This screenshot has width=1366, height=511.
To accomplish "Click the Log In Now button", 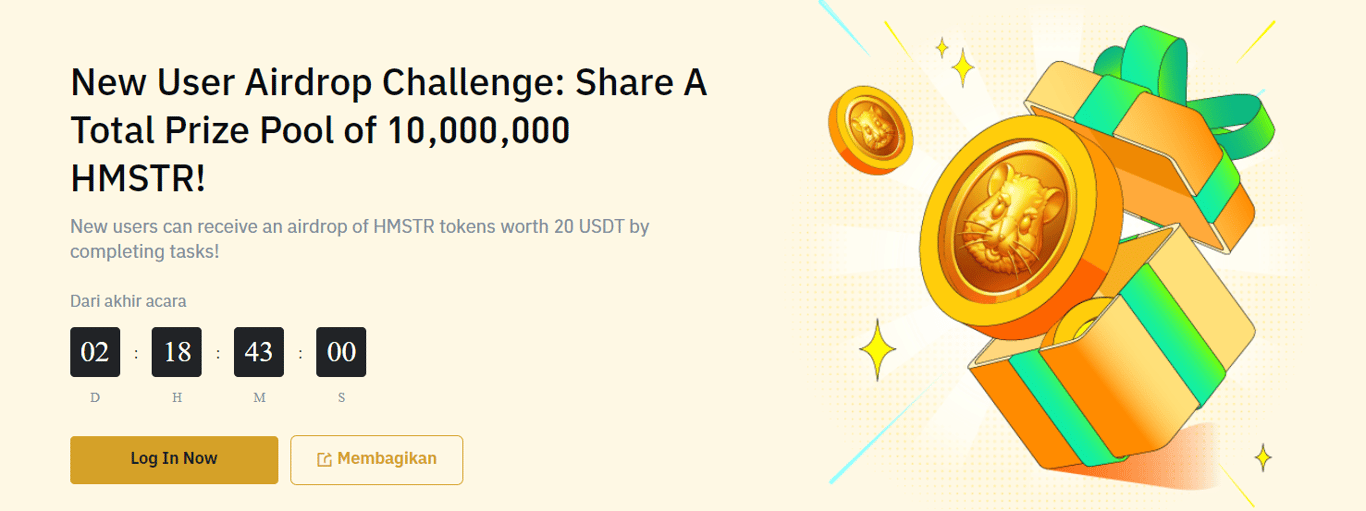I will (174, 459).
